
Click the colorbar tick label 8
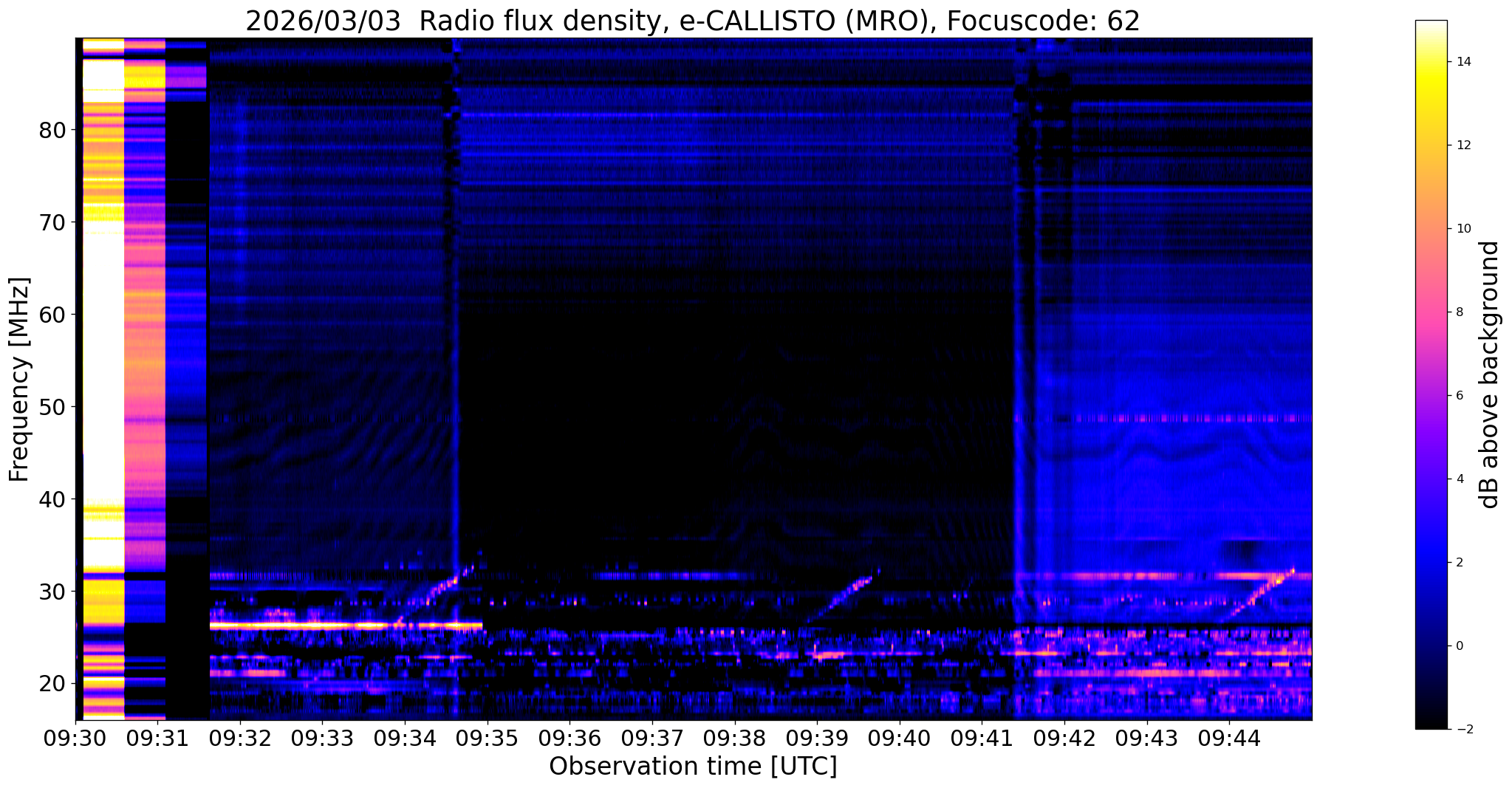[x=1458, y=312]
